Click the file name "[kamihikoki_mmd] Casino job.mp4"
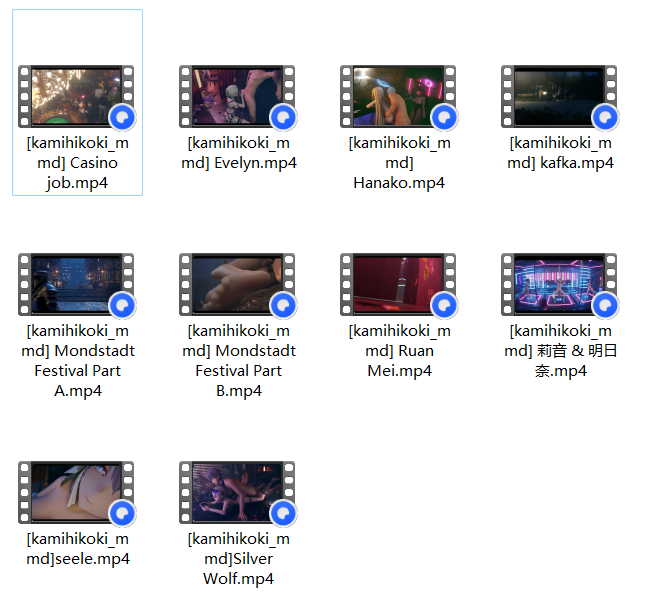The image size is (646, 615). coord(77,163)
